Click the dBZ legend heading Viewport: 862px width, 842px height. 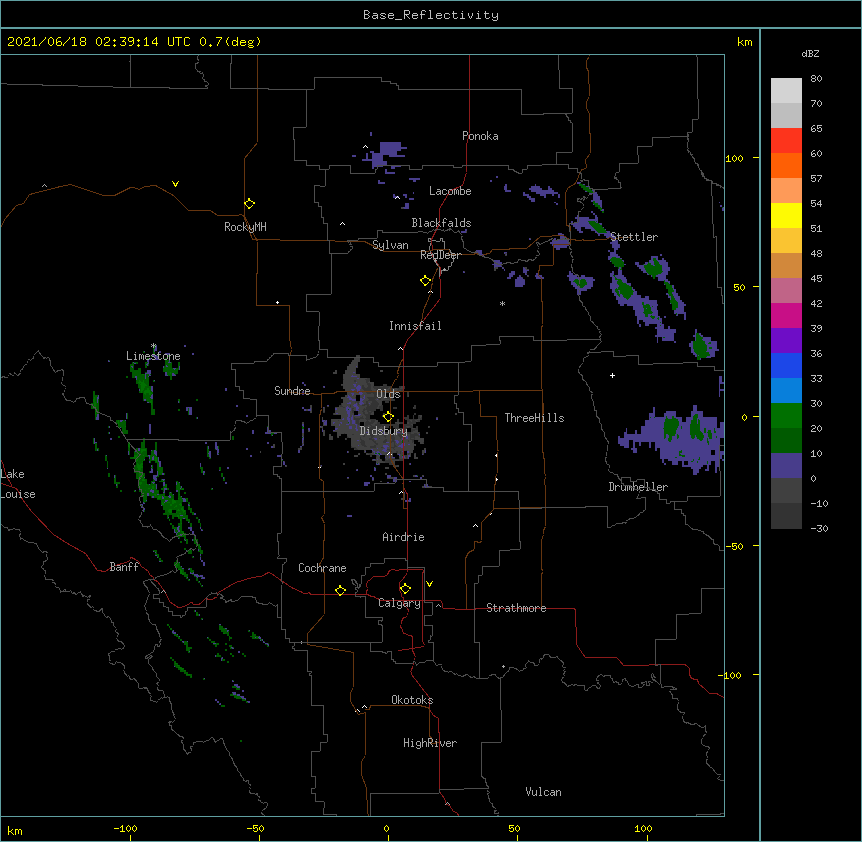pyautogui.click(x=810, y=54)
